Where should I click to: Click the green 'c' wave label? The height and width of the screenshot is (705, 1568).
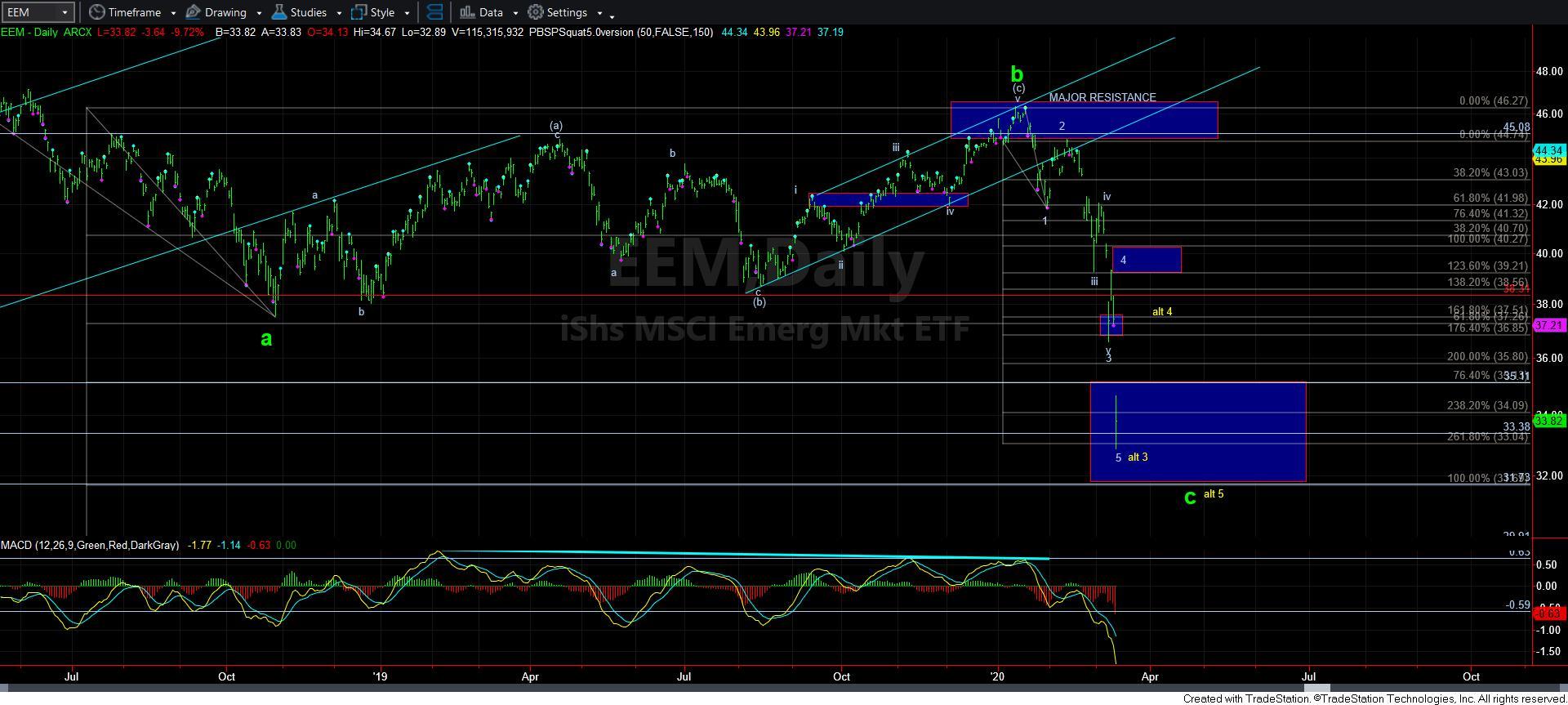[x=1190, y=496]
